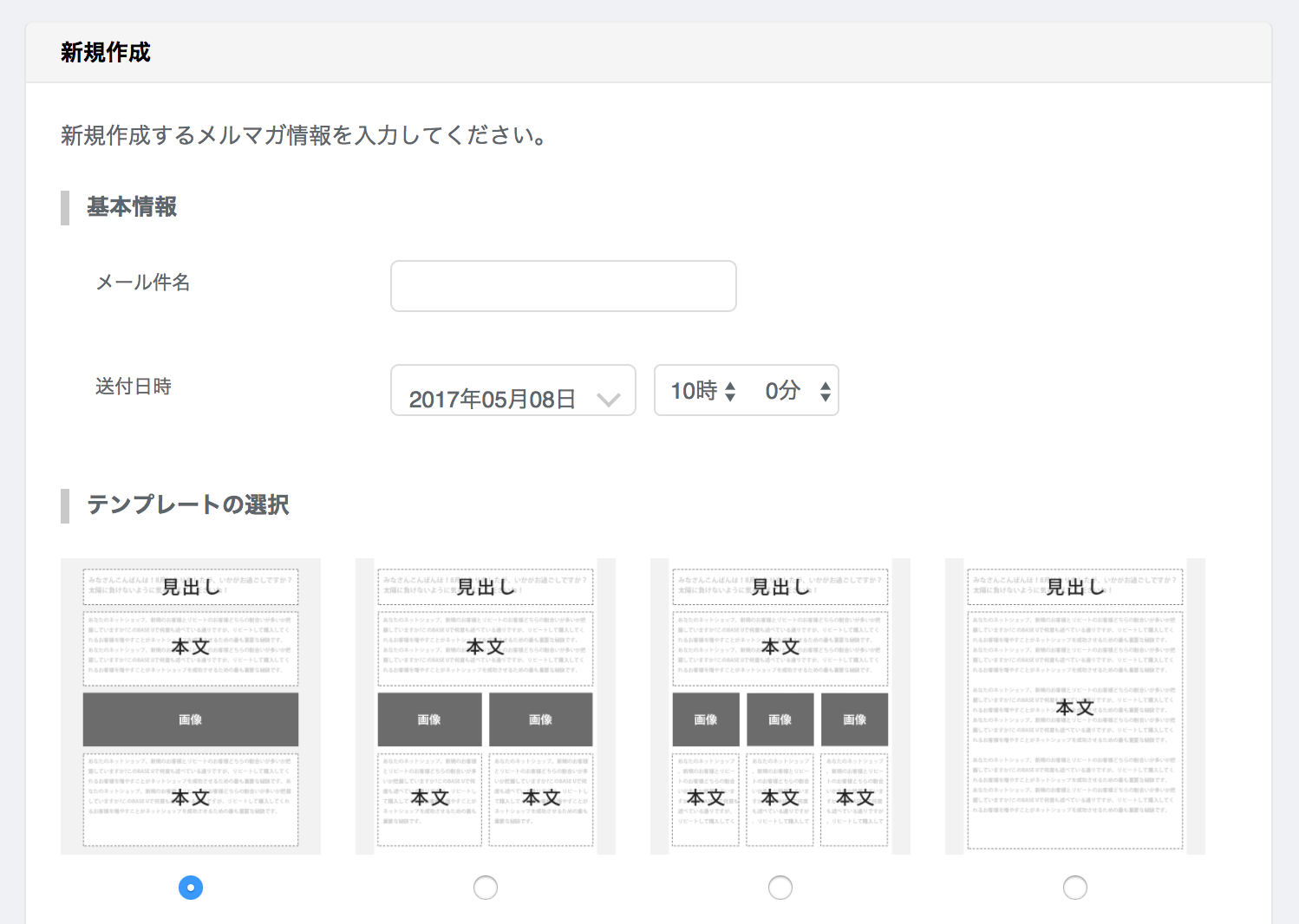Image resolution: width=1299 pixels, height=924 pixels.
Task: Click the 送付日時 field label
Action: (x=134, y=387)
